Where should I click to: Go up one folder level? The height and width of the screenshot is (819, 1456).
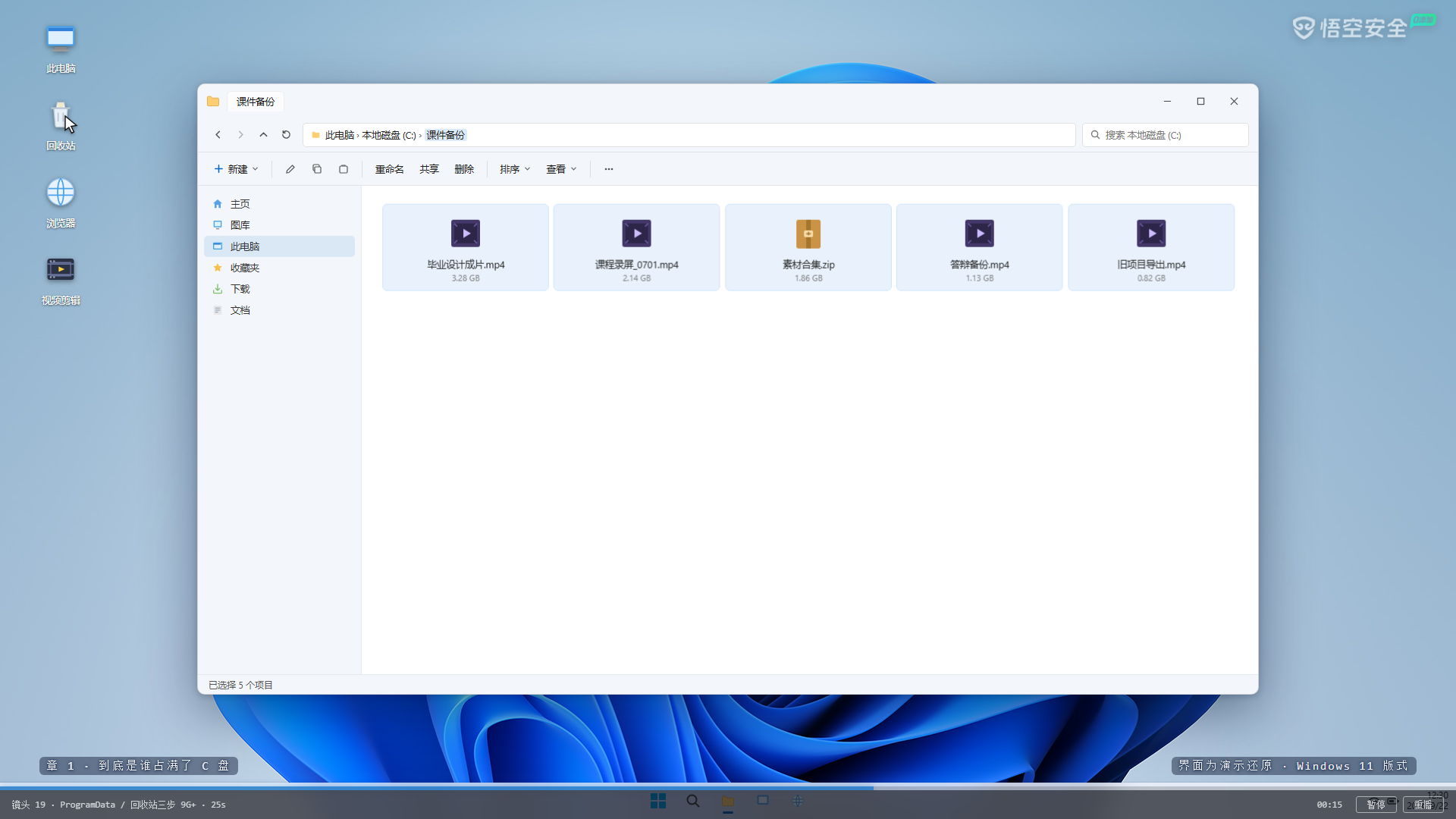263,135
